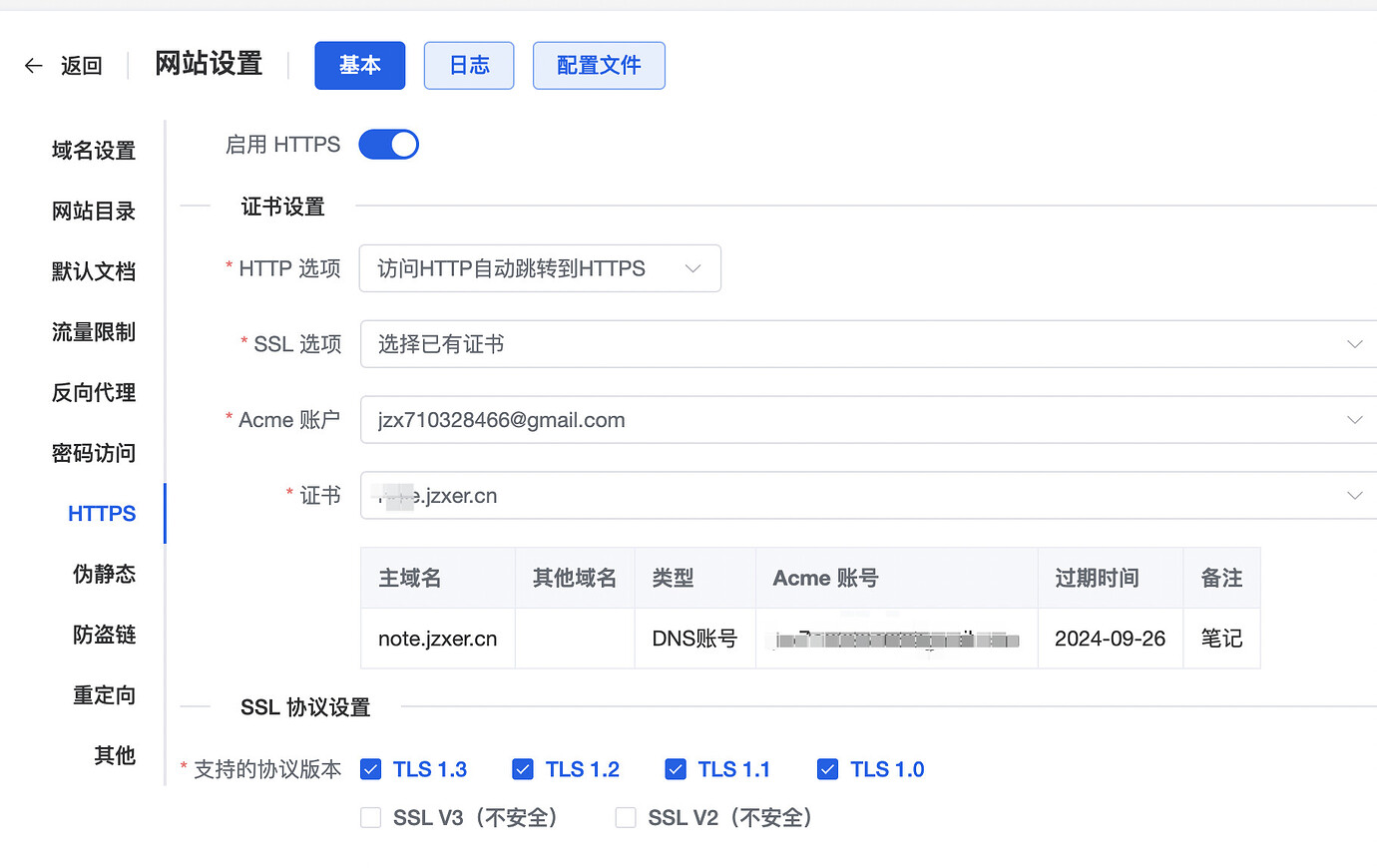Click the note.jzxer.cn certificate row

tap(437, 639)
